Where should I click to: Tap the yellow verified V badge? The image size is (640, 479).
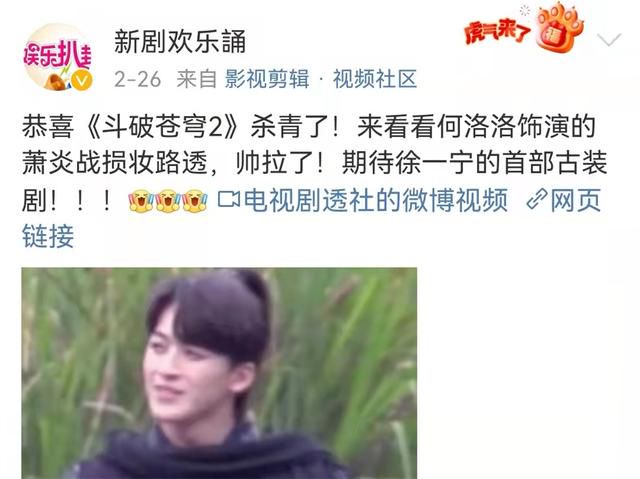pos(82,80)
